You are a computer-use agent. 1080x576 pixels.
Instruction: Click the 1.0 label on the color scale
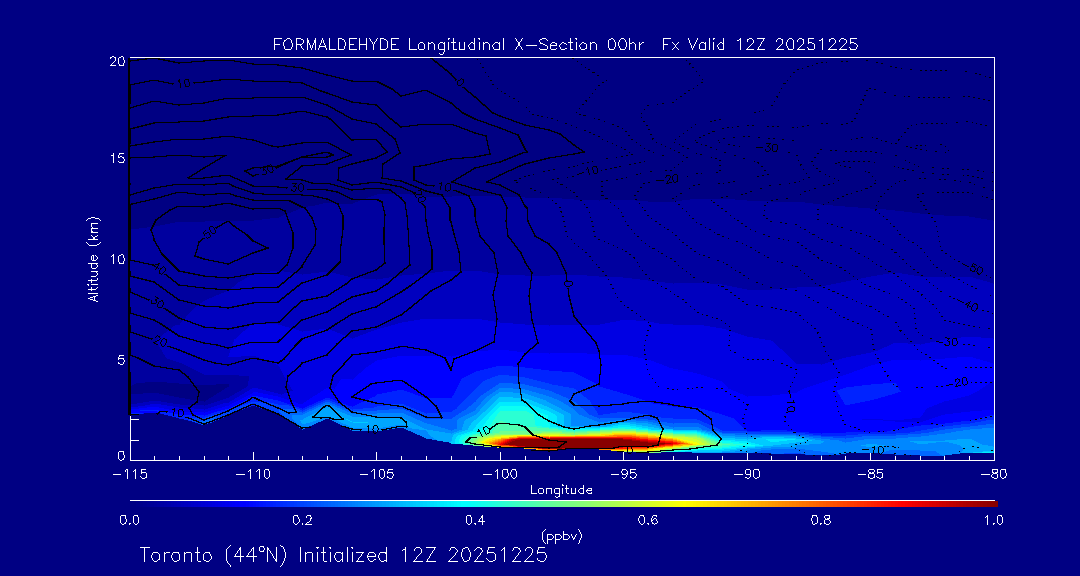[x=993, y=520]
